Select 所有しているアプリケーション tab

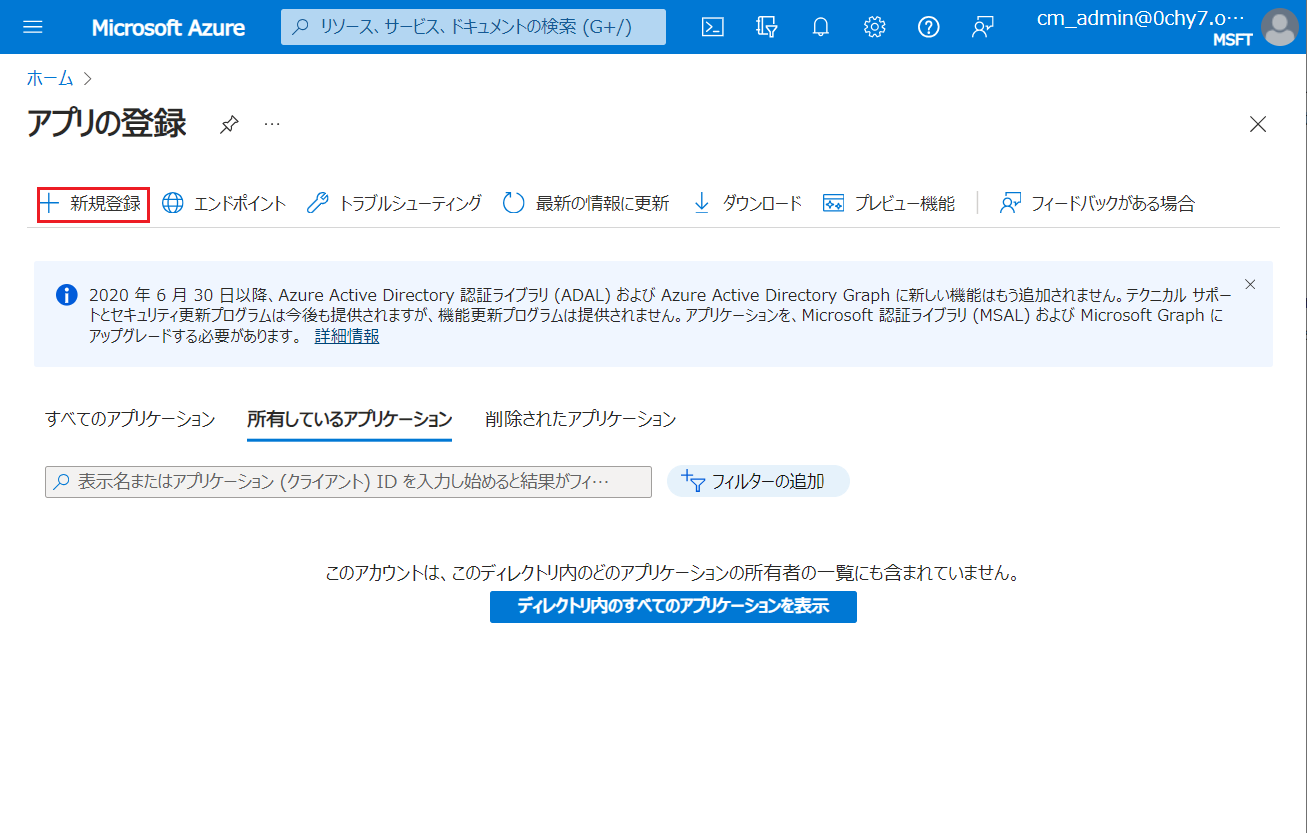350,420
